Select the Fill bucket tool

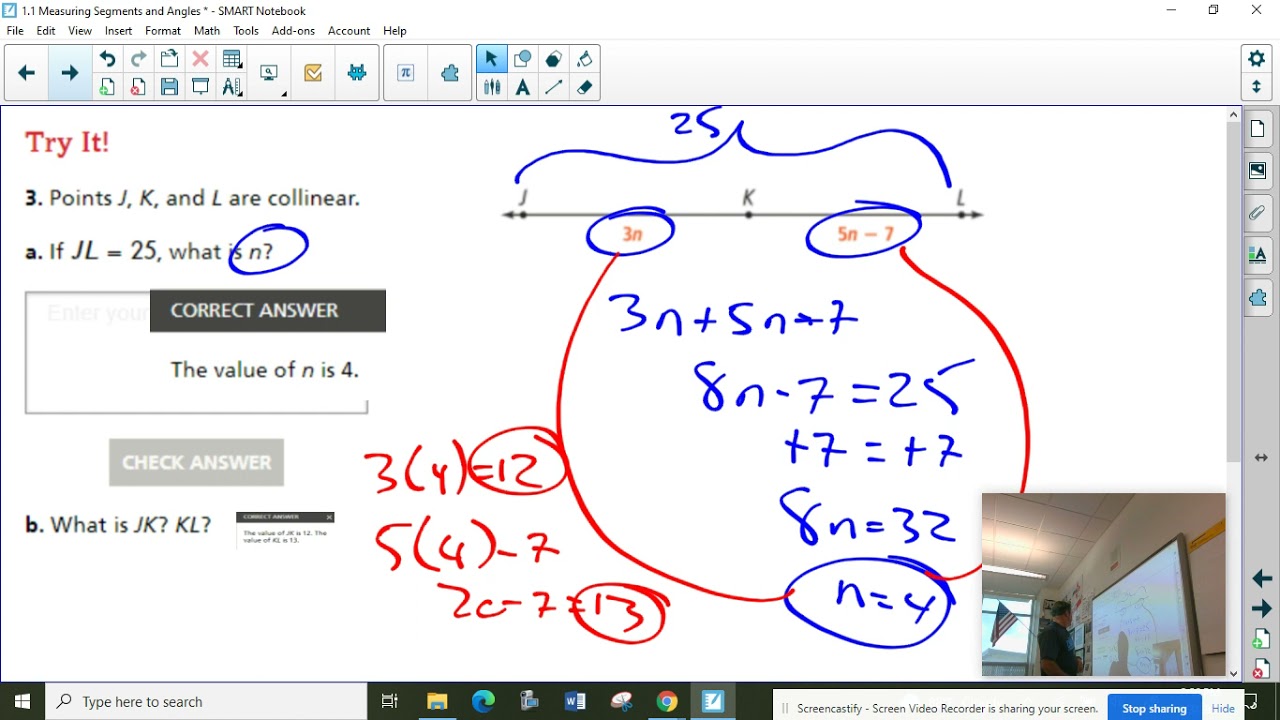[x=585, y=59]
